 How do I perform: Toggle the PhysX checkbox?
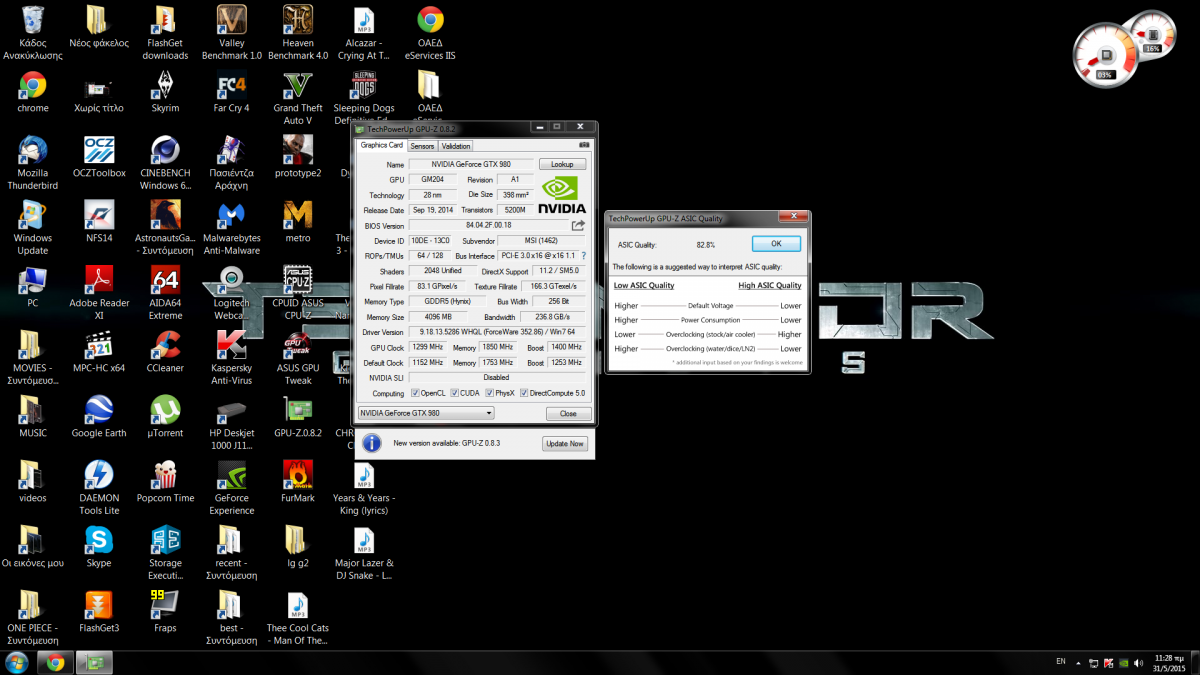click(489, 393)
